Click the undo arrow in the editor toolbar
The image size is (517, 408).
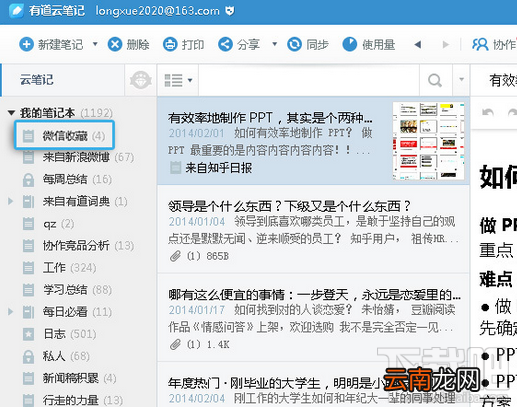488,113
